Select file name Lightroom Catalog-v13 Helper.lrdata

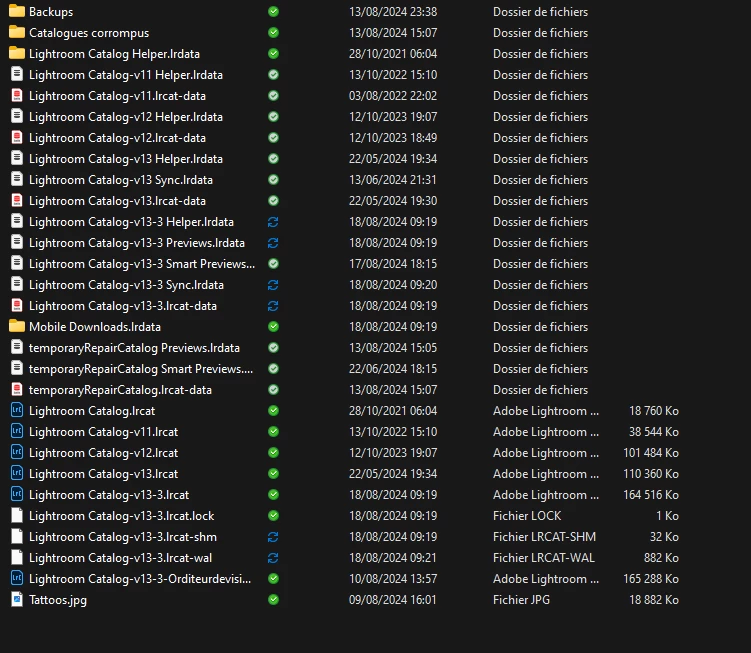(126, 159)
